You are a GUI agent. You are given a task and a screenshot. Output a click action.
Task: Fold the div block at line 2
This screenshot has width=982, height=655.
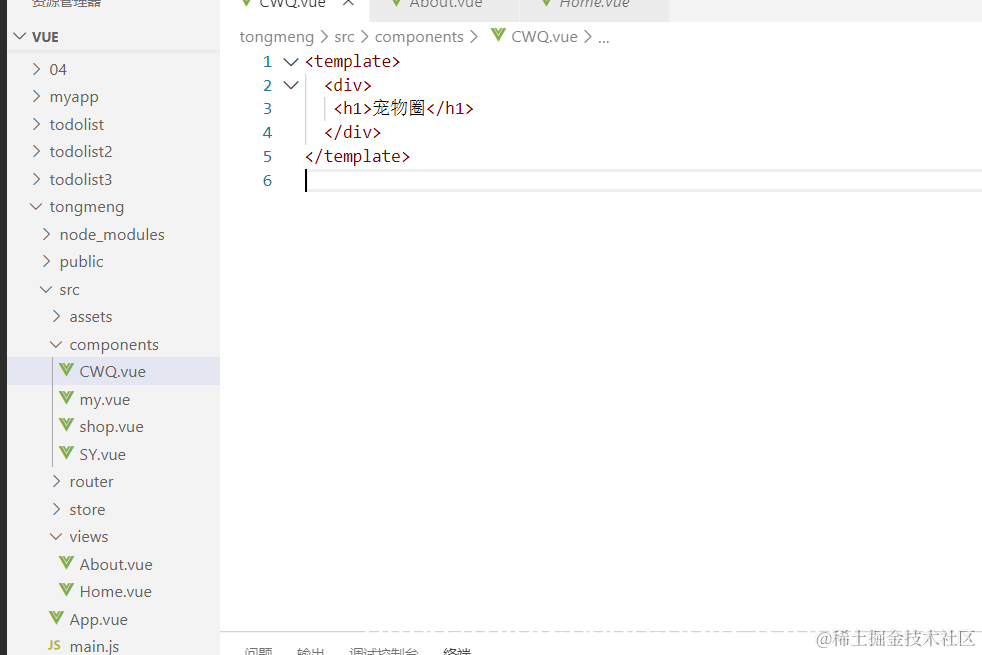pos(291,85)
